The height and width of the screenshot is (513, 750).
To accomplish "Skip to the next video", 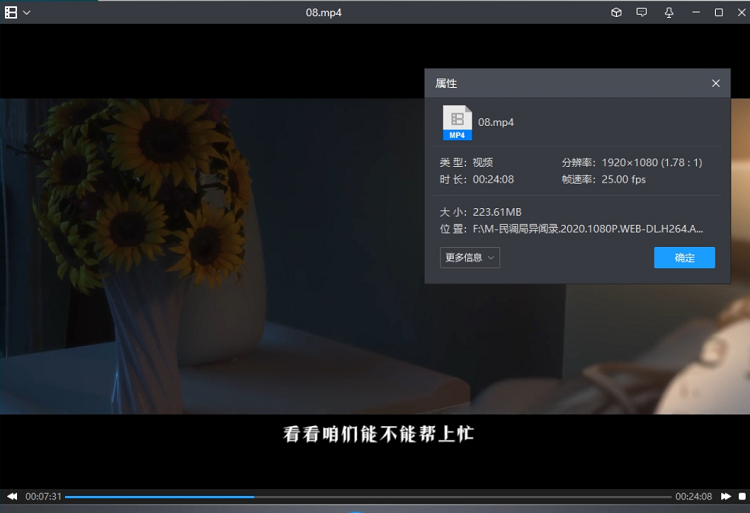I will coord(726,497).
